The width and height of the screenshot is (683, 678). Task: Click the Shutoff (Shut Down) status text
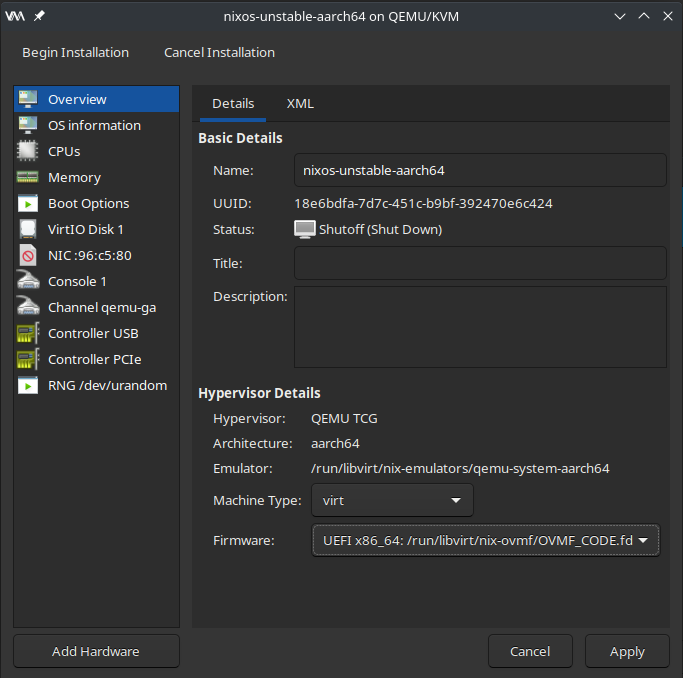(381, 229)
